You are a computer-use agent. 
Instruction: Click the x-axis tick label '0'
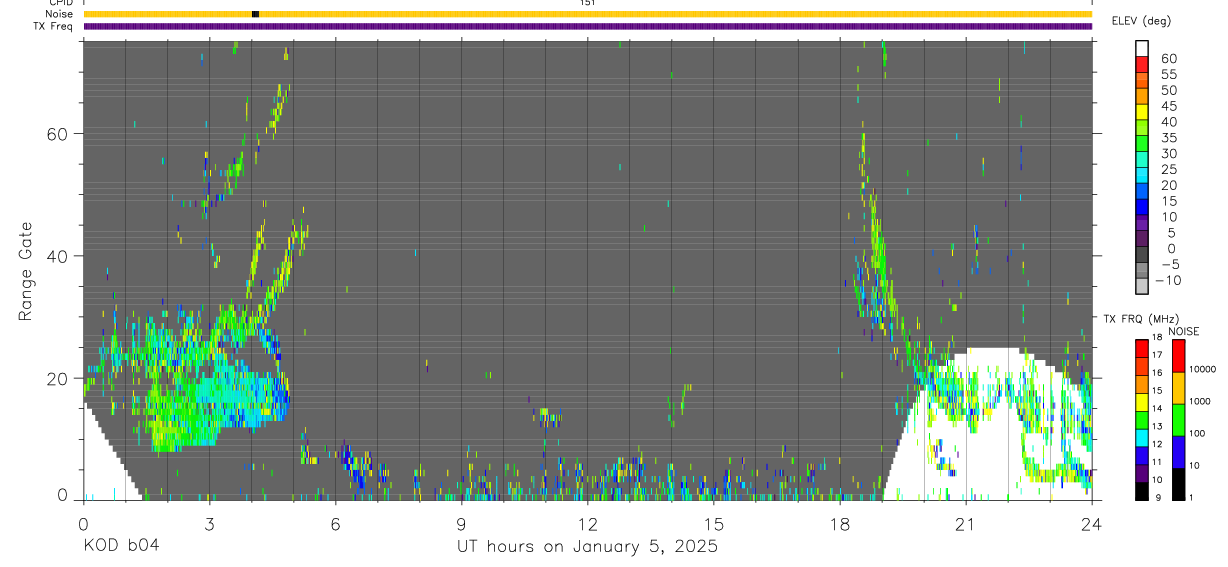point(83,523)
